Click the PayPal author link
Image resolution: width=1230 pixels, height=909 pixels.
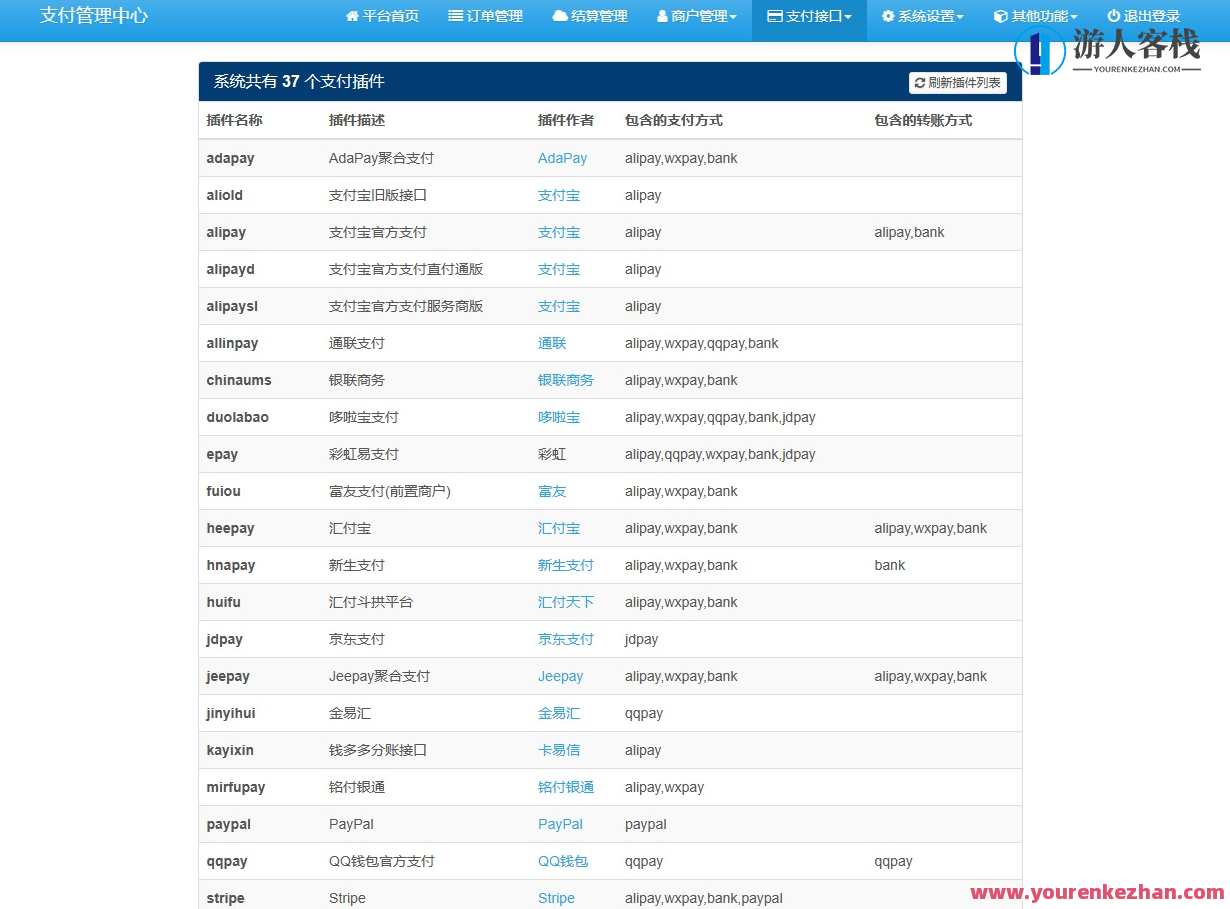tap(560, 824)
